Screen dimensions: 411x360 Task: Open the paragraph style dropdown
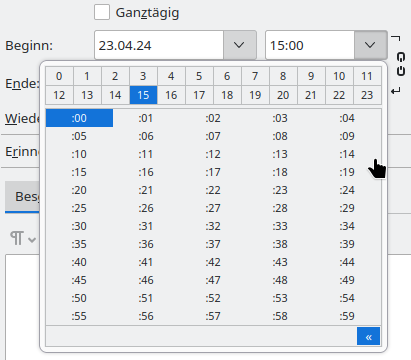coord(23,239)
